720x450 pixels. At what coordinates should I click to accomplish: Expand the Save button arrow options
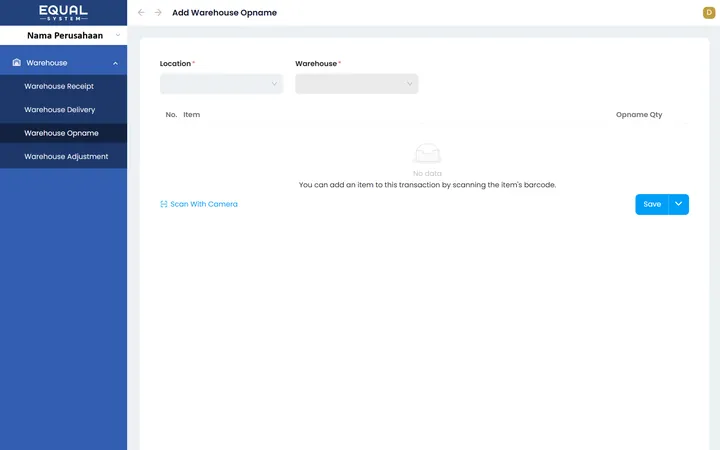point(679,204)
